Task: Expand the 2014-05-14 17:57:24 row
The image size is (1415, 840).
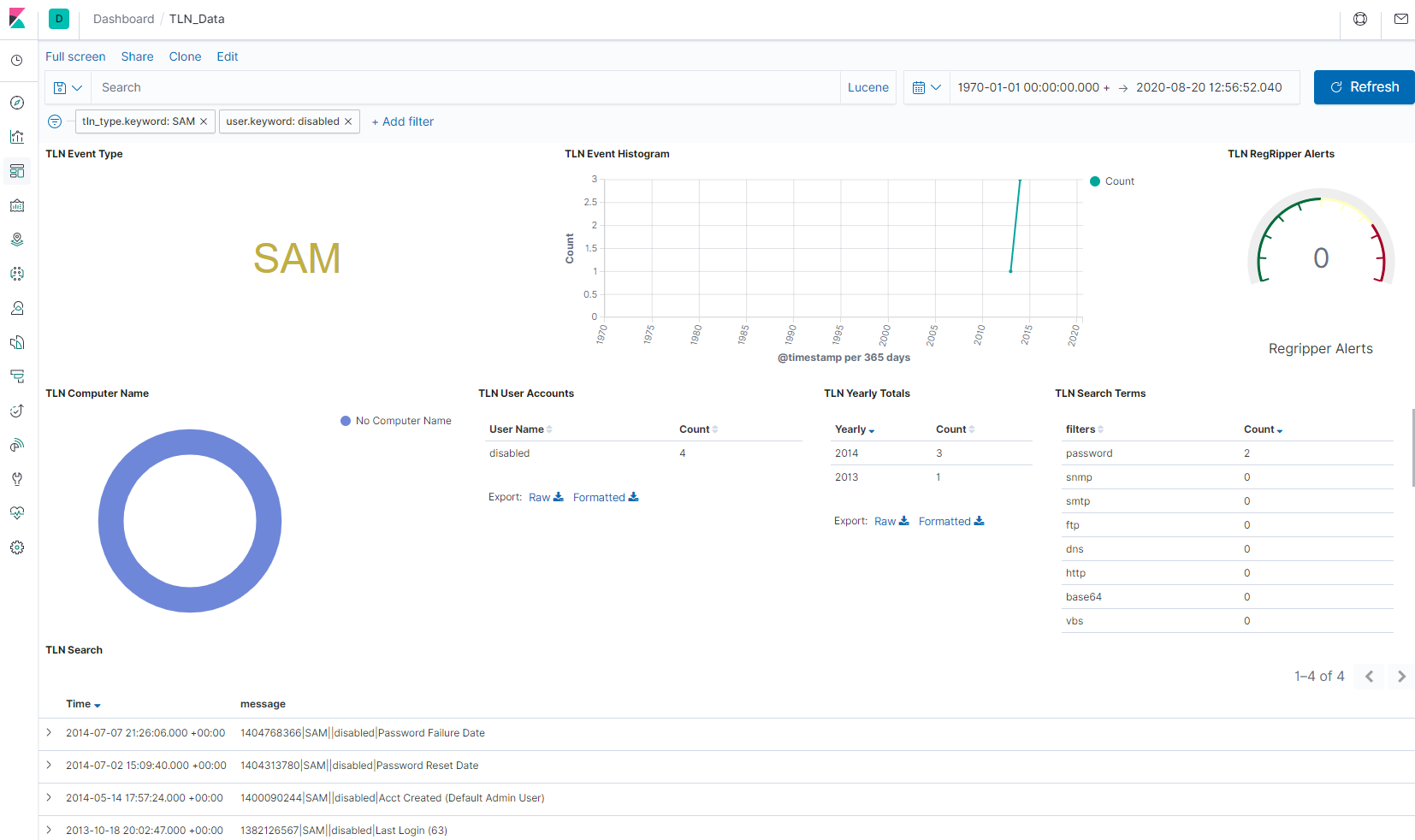Action: (x=49, y=797)
